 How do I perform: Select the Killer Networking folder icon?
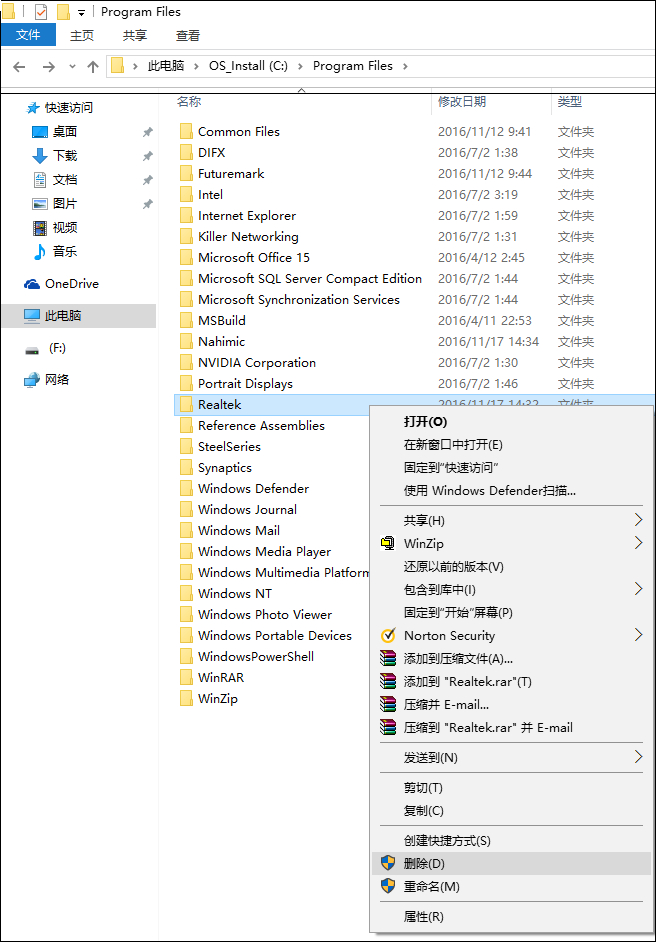click(x=187, y=237)
